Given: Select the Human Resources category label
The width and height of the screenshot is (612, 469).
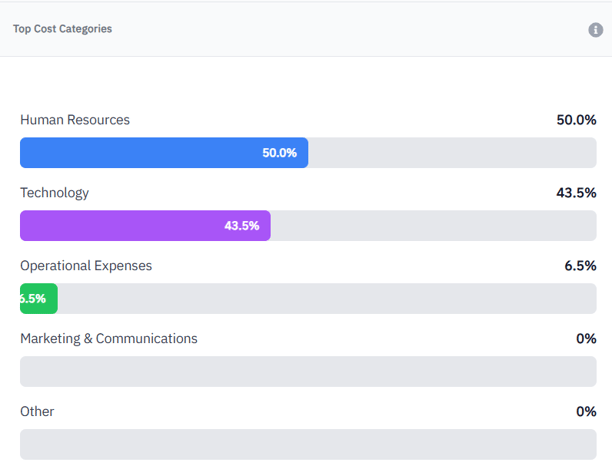Looking at the screenshot, I should coord(75,120).
